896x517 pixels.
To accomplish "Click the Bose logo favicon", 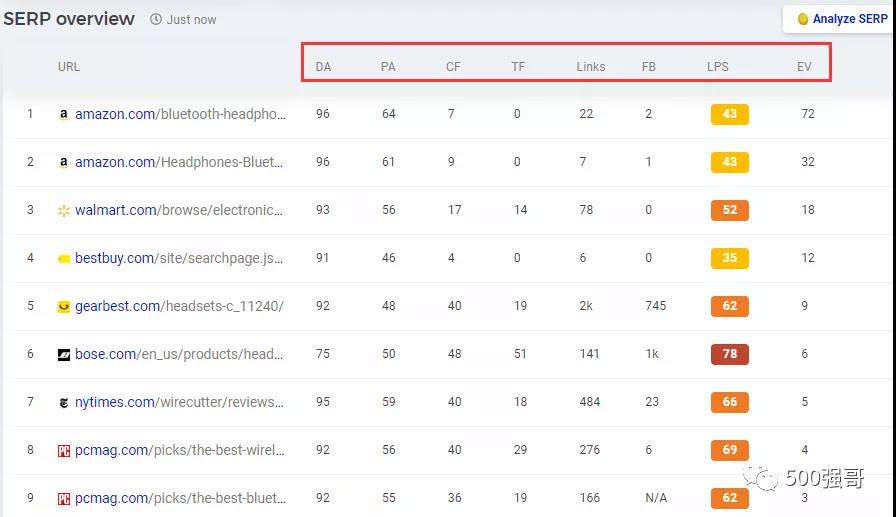I will pos(64,355).
